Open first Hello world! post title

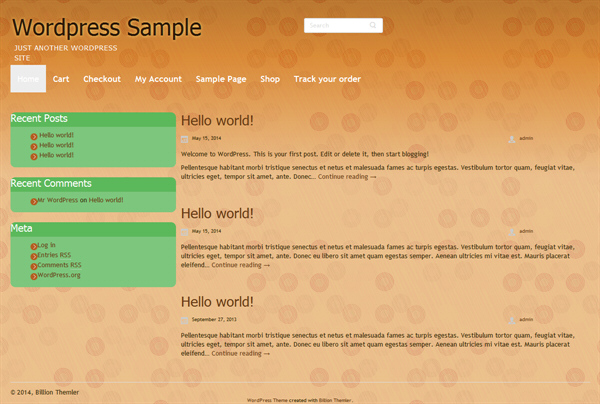coord(217,121)
